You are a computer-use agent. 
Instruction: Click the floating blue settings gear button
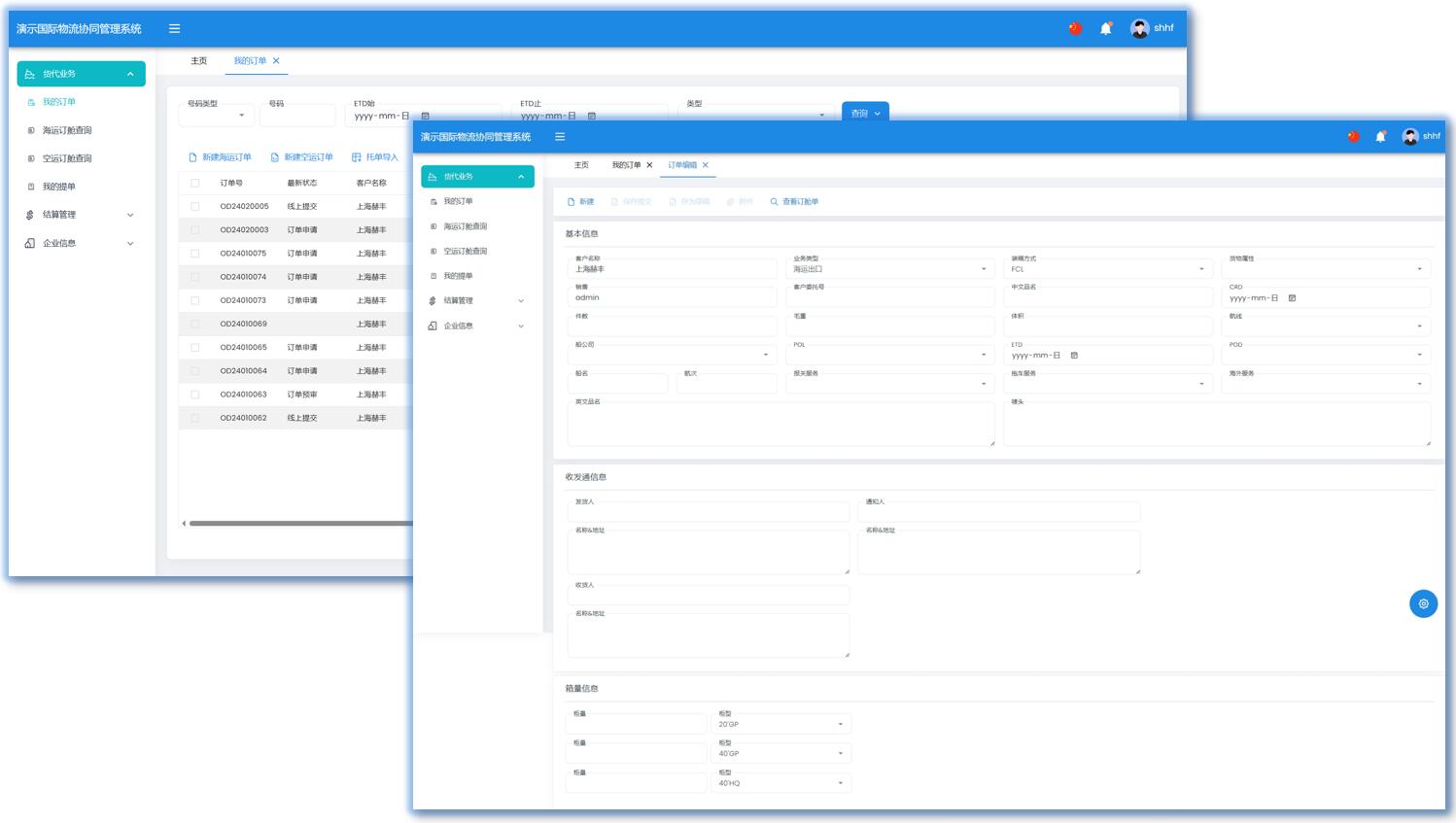(1423, 603)
